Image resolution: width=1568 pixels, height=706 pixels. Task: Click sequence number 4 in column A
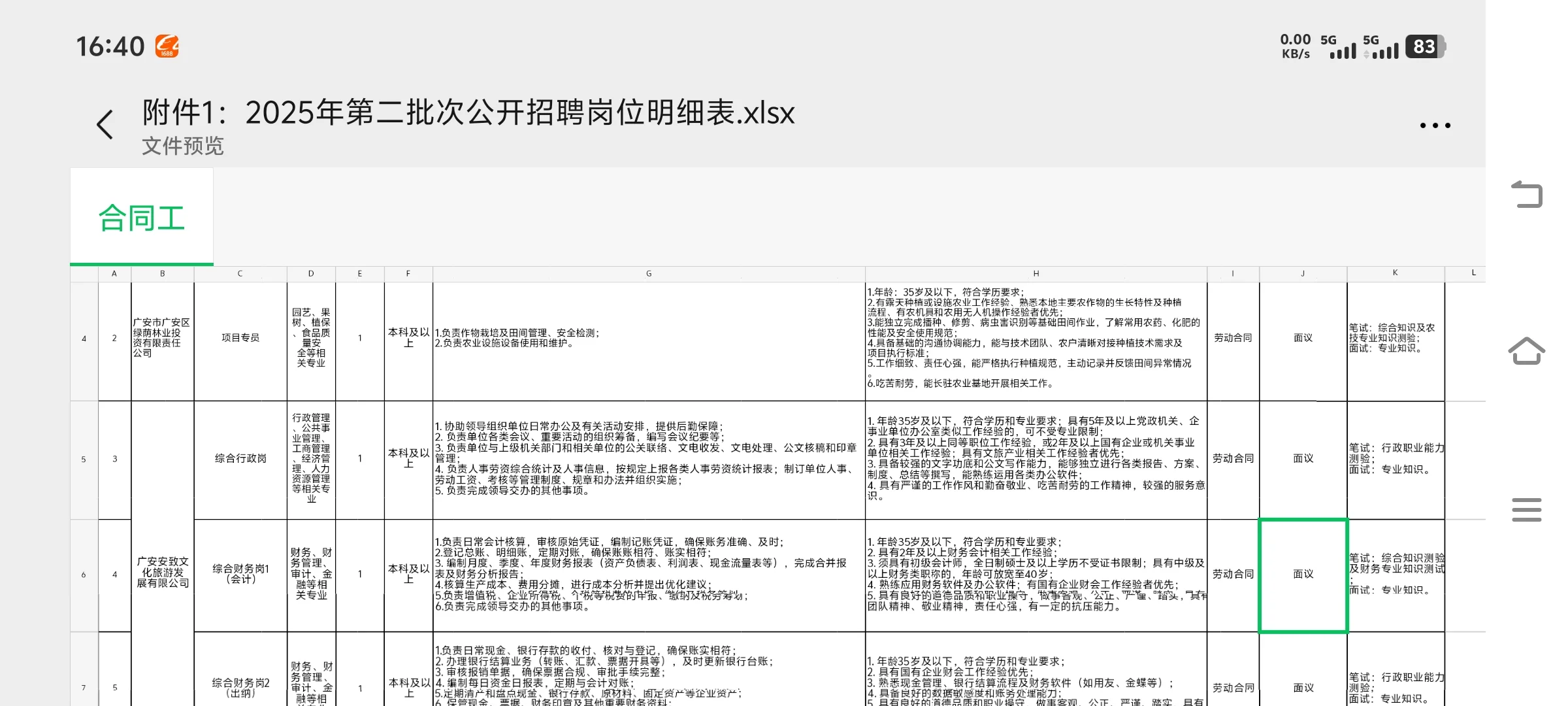pyautogui.click(x=114, y=574)
